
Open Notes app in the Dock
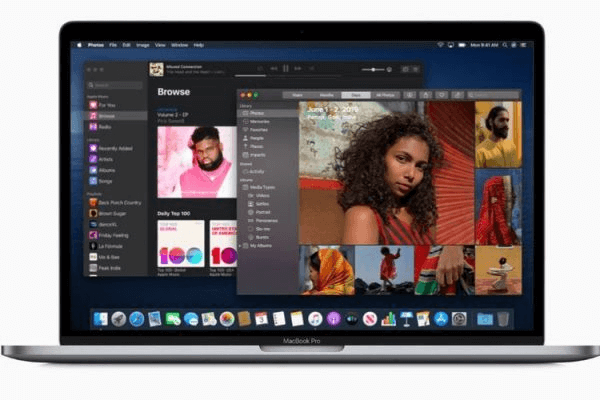297,319
